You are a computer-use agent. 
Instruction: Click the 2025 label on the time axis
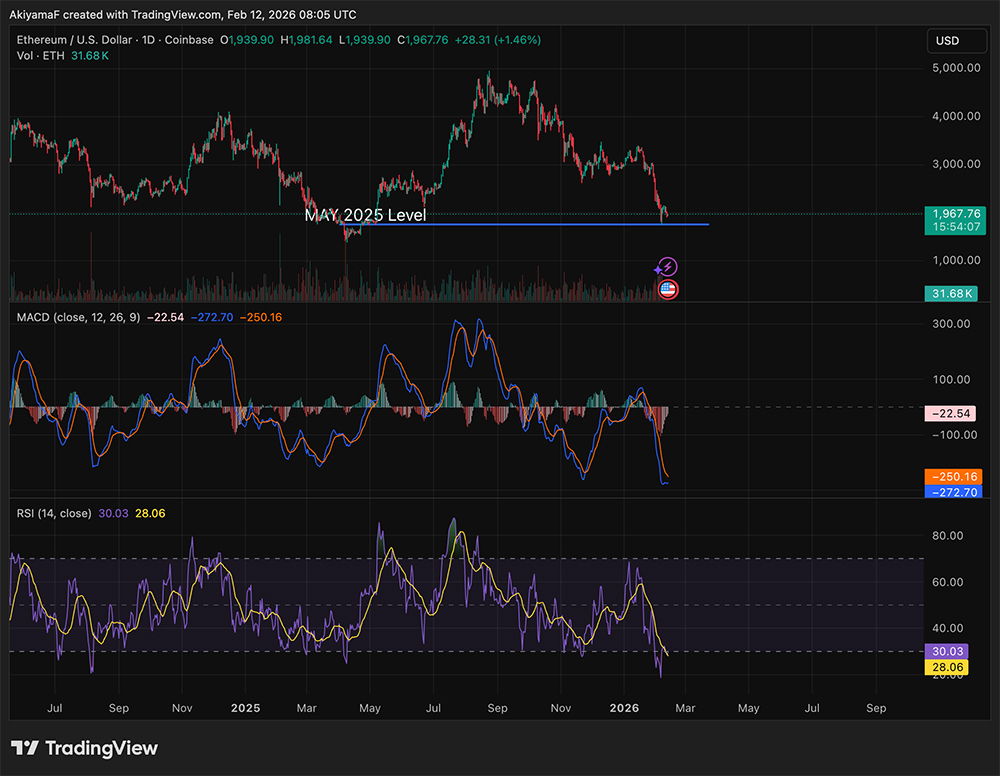click(x=245, y=708)
